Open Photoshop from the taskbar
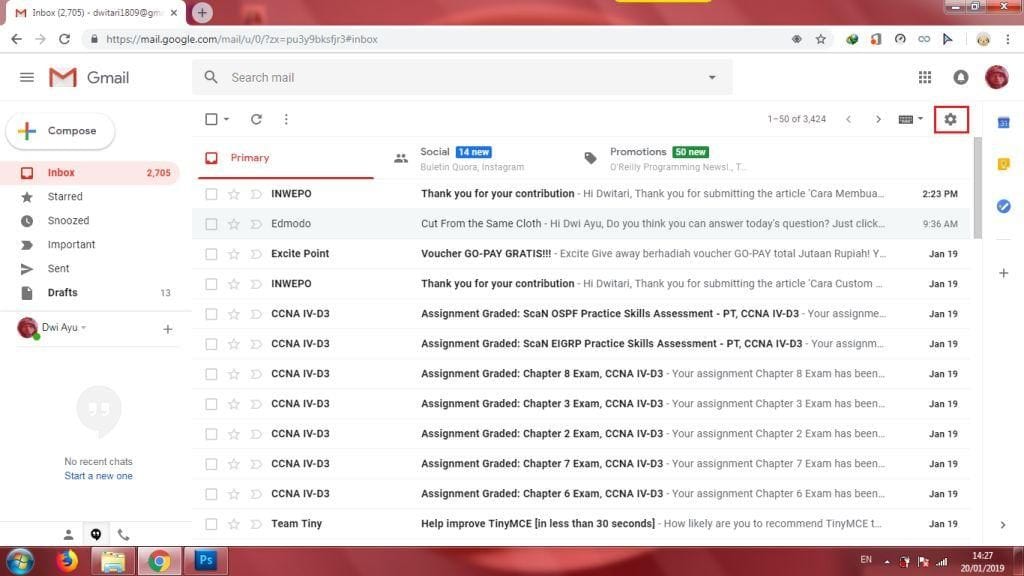 tap(206, 561)
